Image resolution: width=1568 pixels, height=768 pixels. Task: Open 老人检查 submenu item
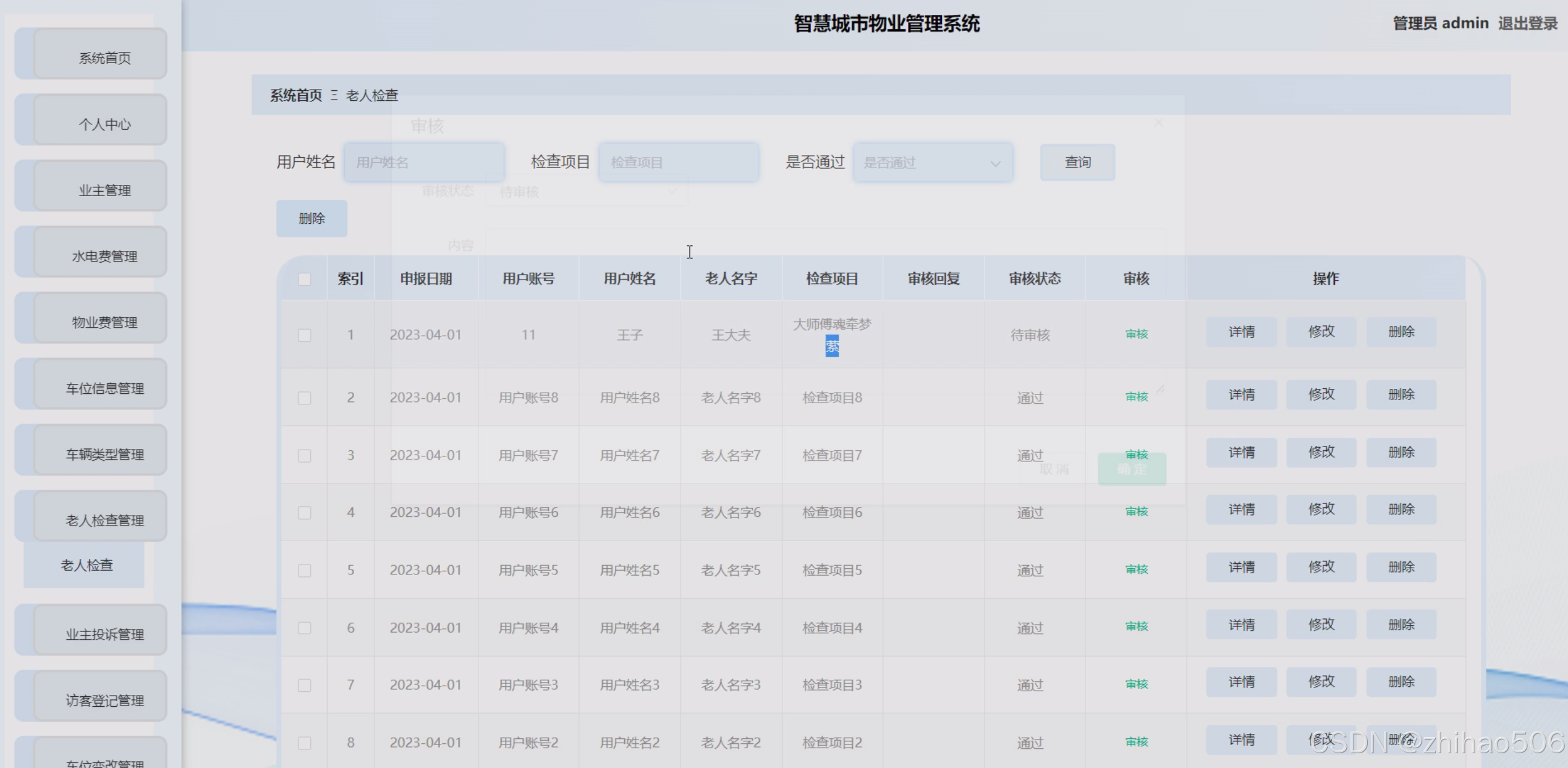87,565
